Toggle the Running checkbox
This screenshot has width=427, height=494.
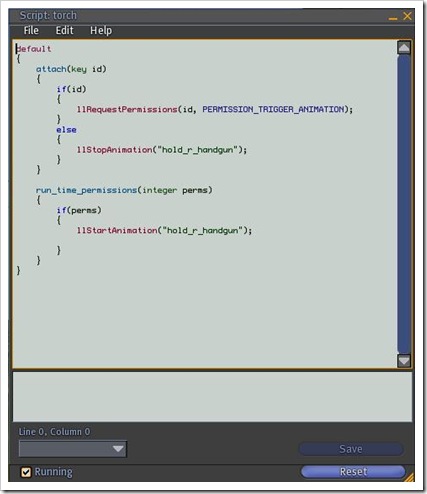point(26,472)
